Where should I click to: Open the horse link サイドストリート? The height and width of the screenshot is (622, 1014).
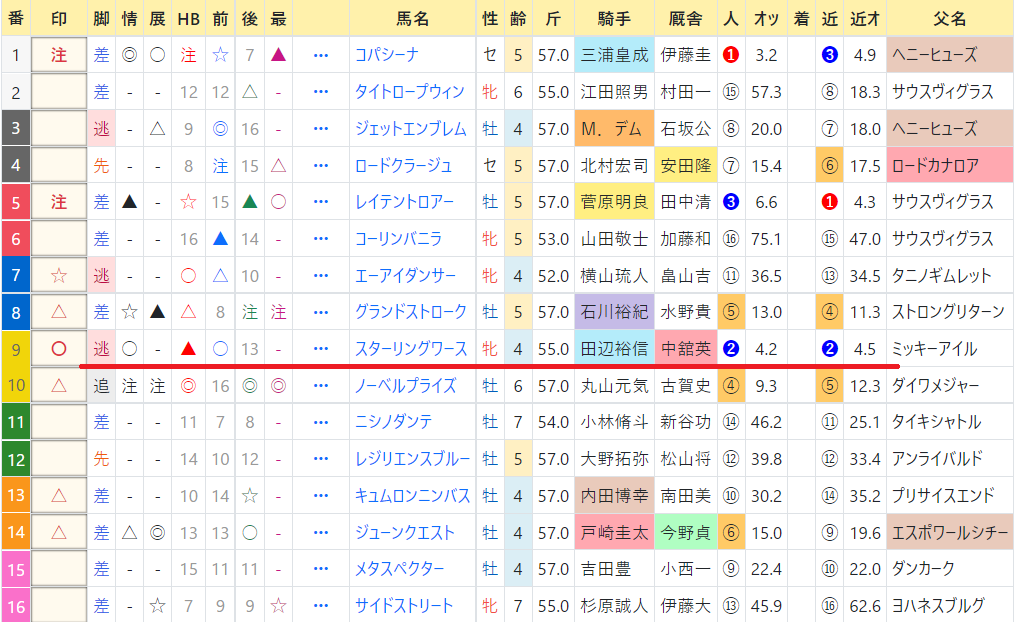(404, 606)
